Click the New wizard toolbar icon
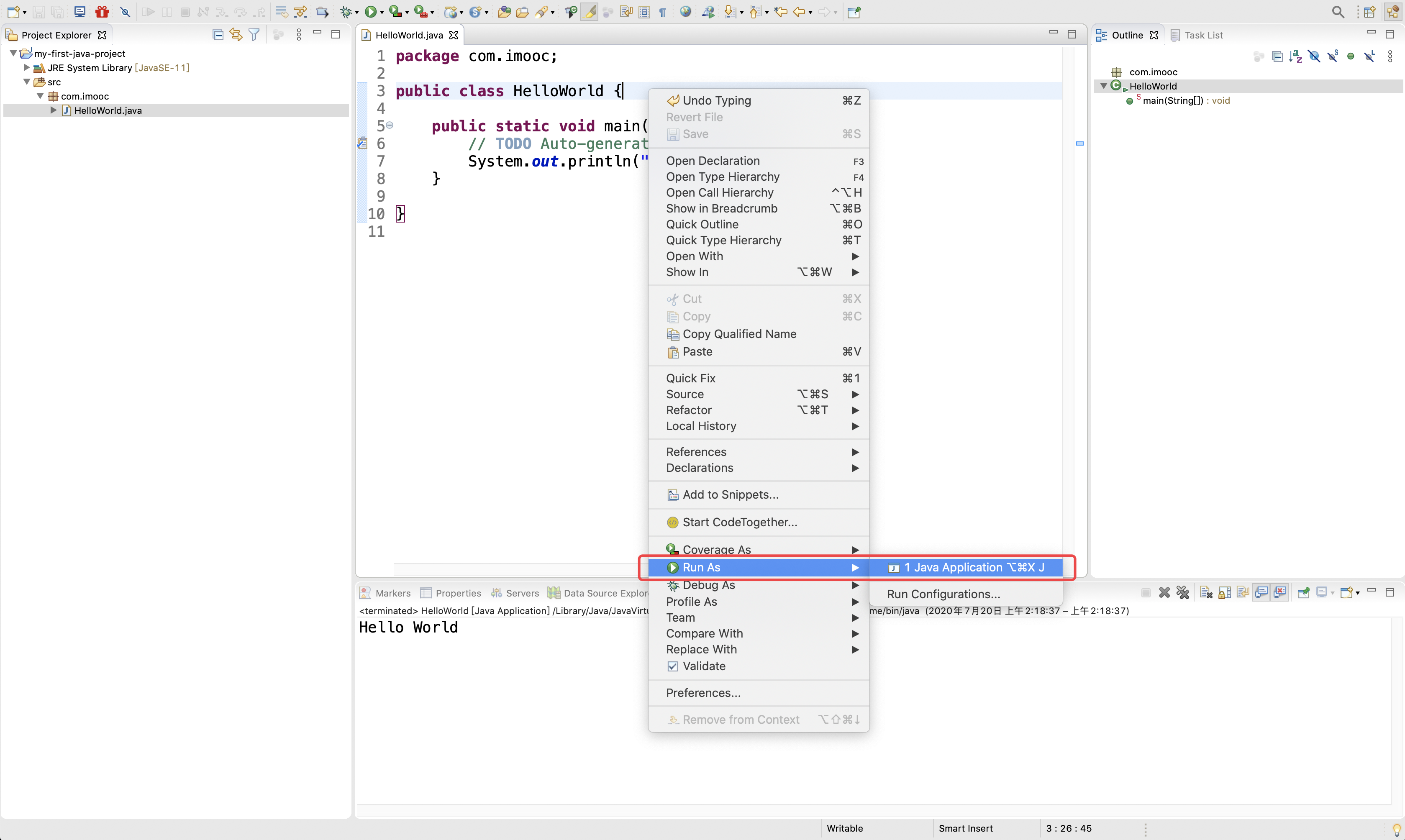Screen dimensions: 1405x840 (13, 11)
